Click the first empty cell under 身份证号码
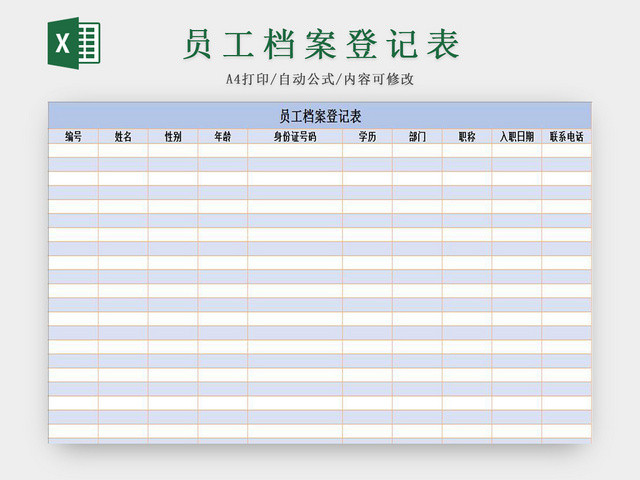This screenshot has height=480, width=640. click(x=295, y=150)
